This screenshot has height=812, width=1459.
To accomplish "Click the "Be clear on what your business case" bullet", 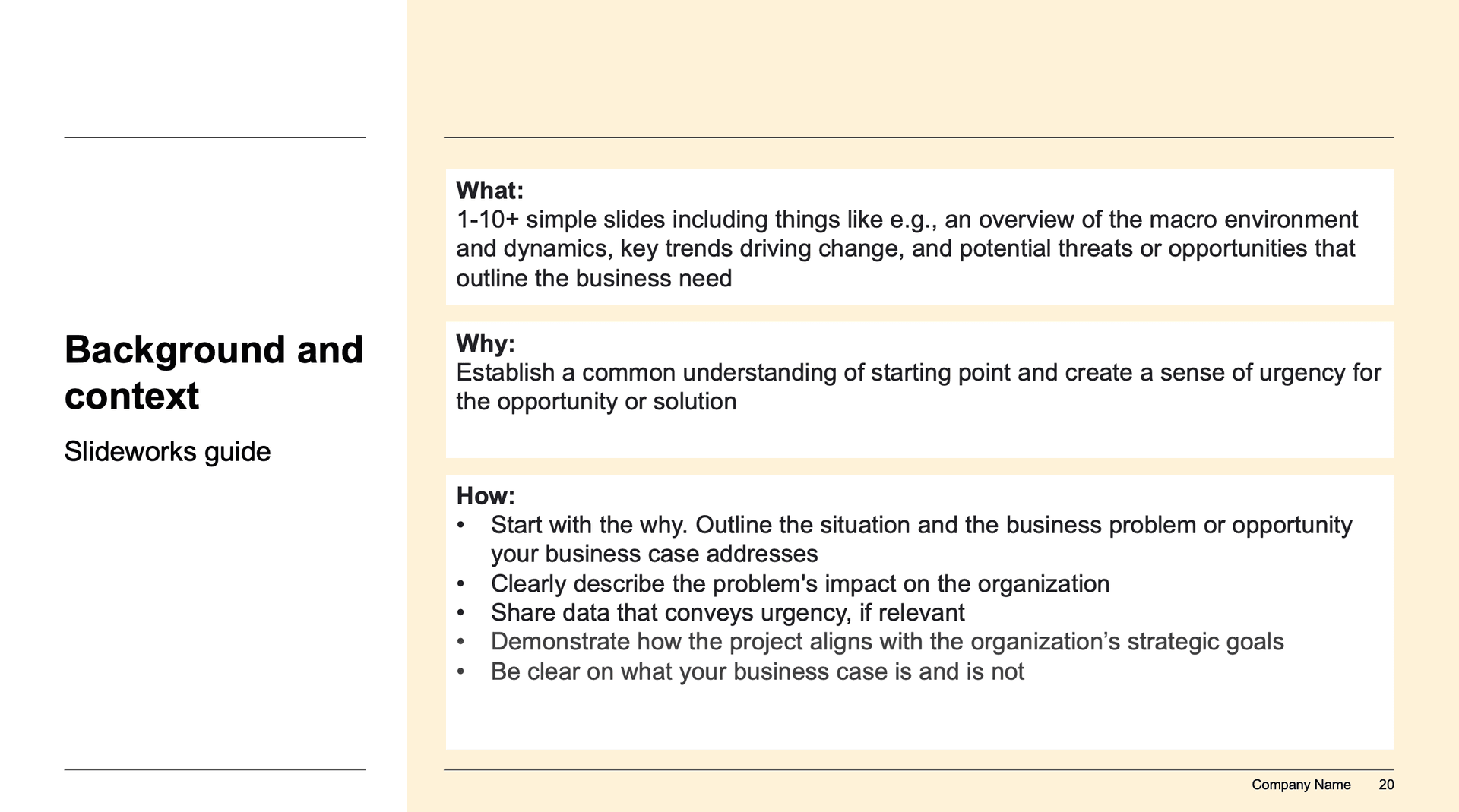I will [x=757, y=672].
